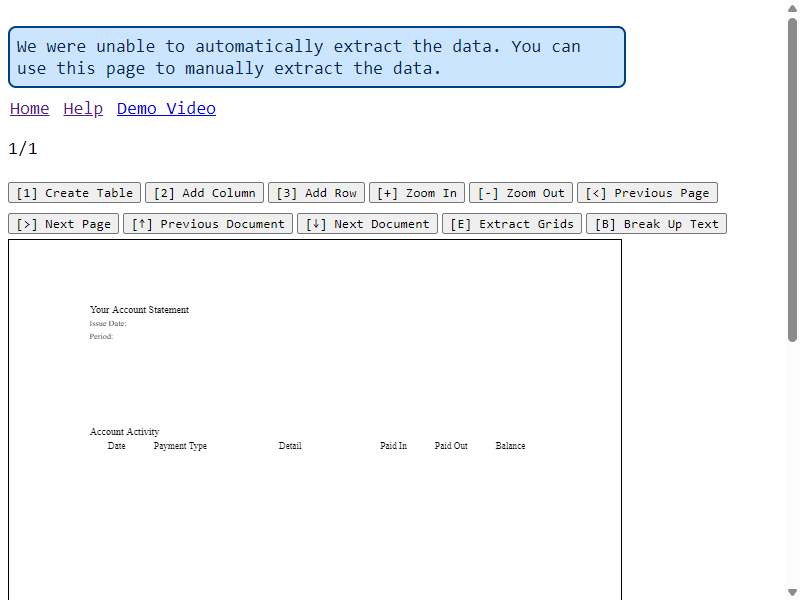Run Extract Grids on the page
Viewport: 800px width, 600px height.
click(x=512, y=224)
